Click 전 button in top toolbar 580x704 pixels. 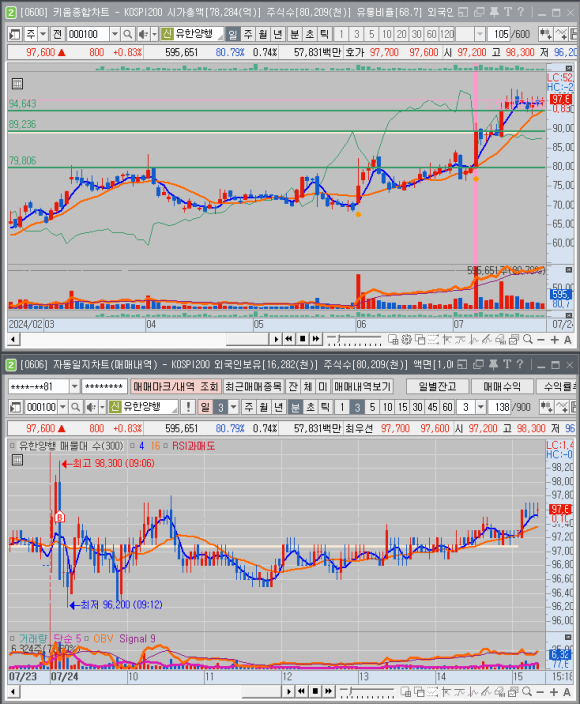click(x=57, y=34)
